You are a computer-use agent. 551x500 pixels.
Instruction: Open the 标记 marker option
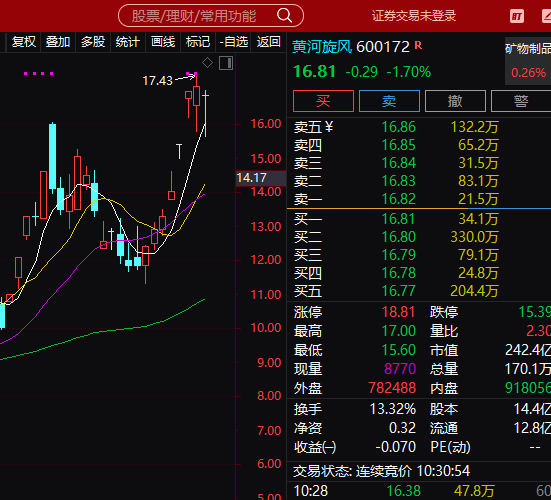tap(198, 42)
